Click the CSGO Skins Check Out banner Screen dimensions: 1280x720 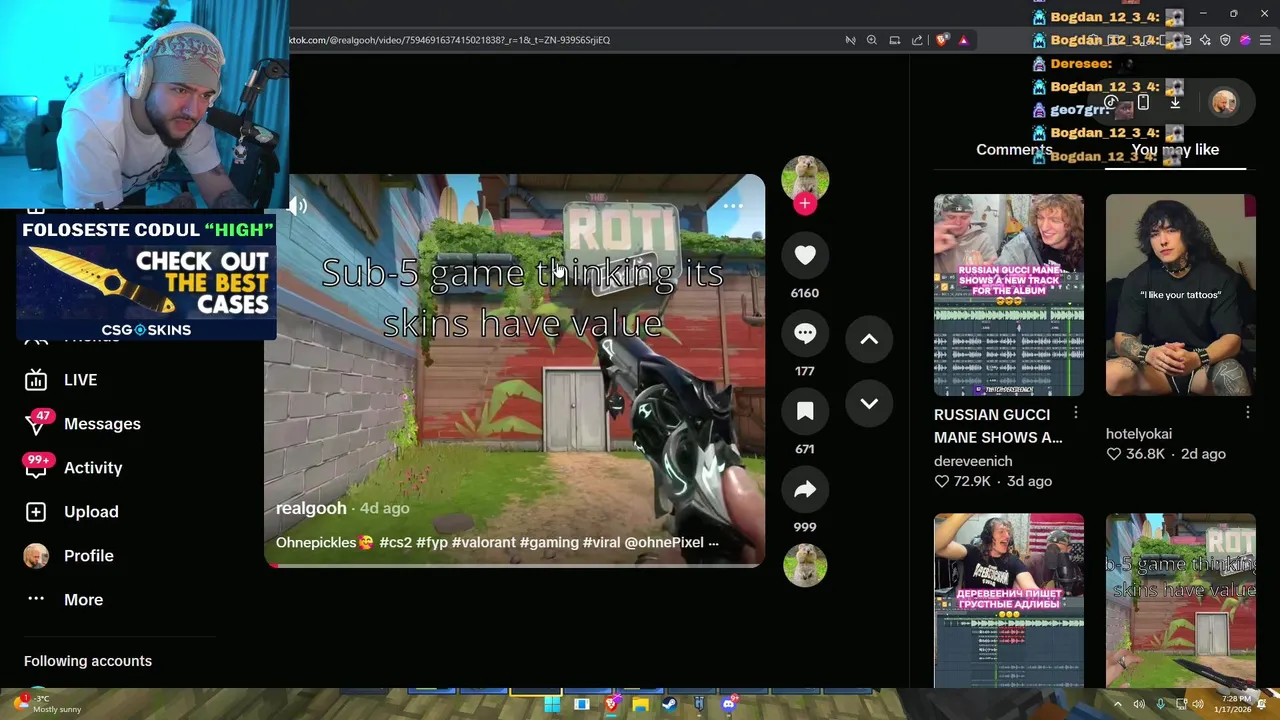146,277
